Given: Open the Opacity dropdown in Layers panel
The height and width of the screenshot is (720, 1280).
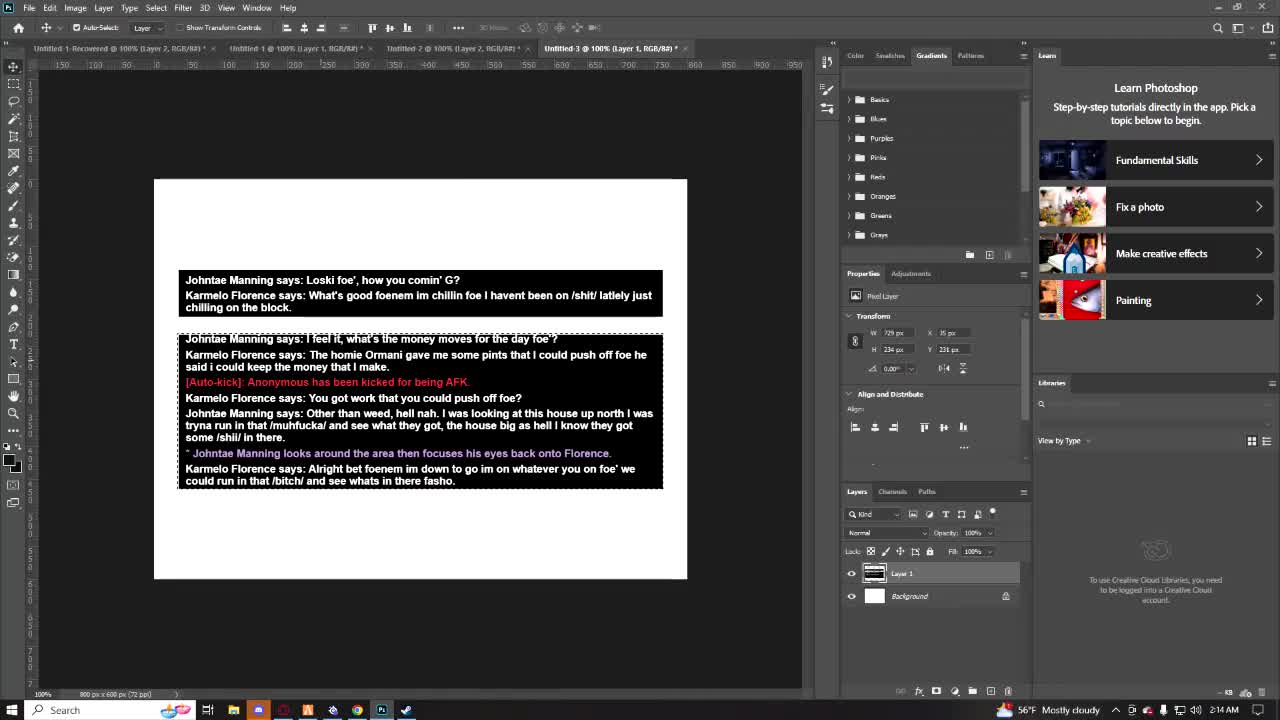Looking at the screenshot, I should [987, 533].
